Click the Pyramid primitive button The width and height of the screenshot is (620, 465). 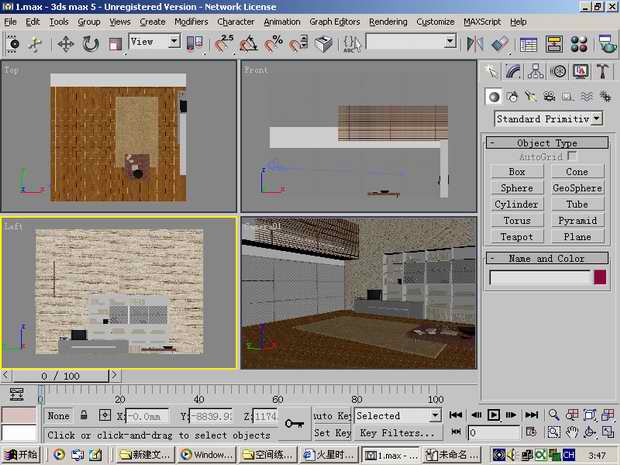577,220
